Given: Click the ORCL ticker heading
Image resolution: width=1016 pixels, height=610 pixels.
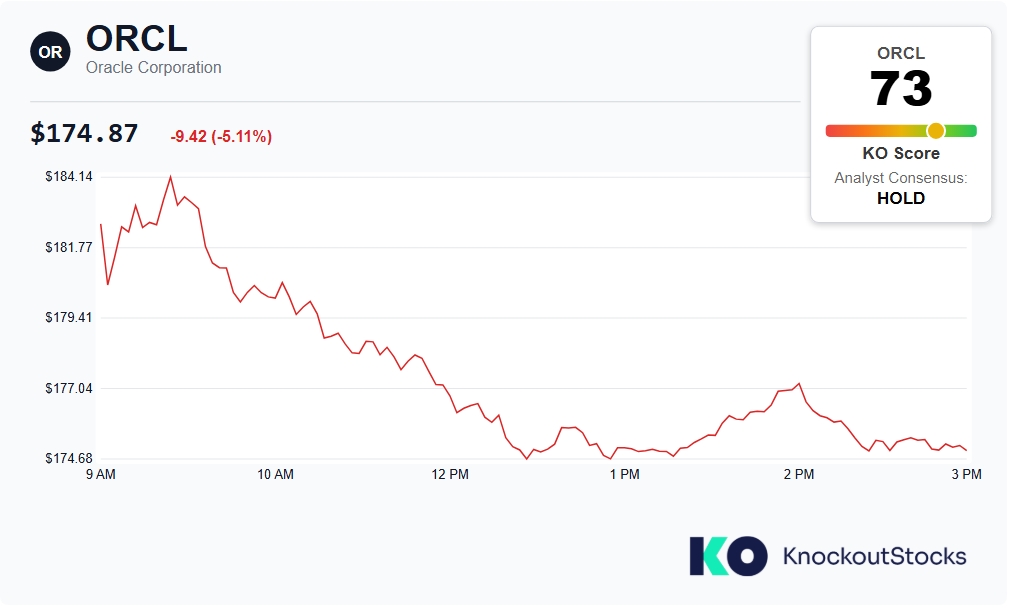Looking at the screenshot, I should pos(137,39).
